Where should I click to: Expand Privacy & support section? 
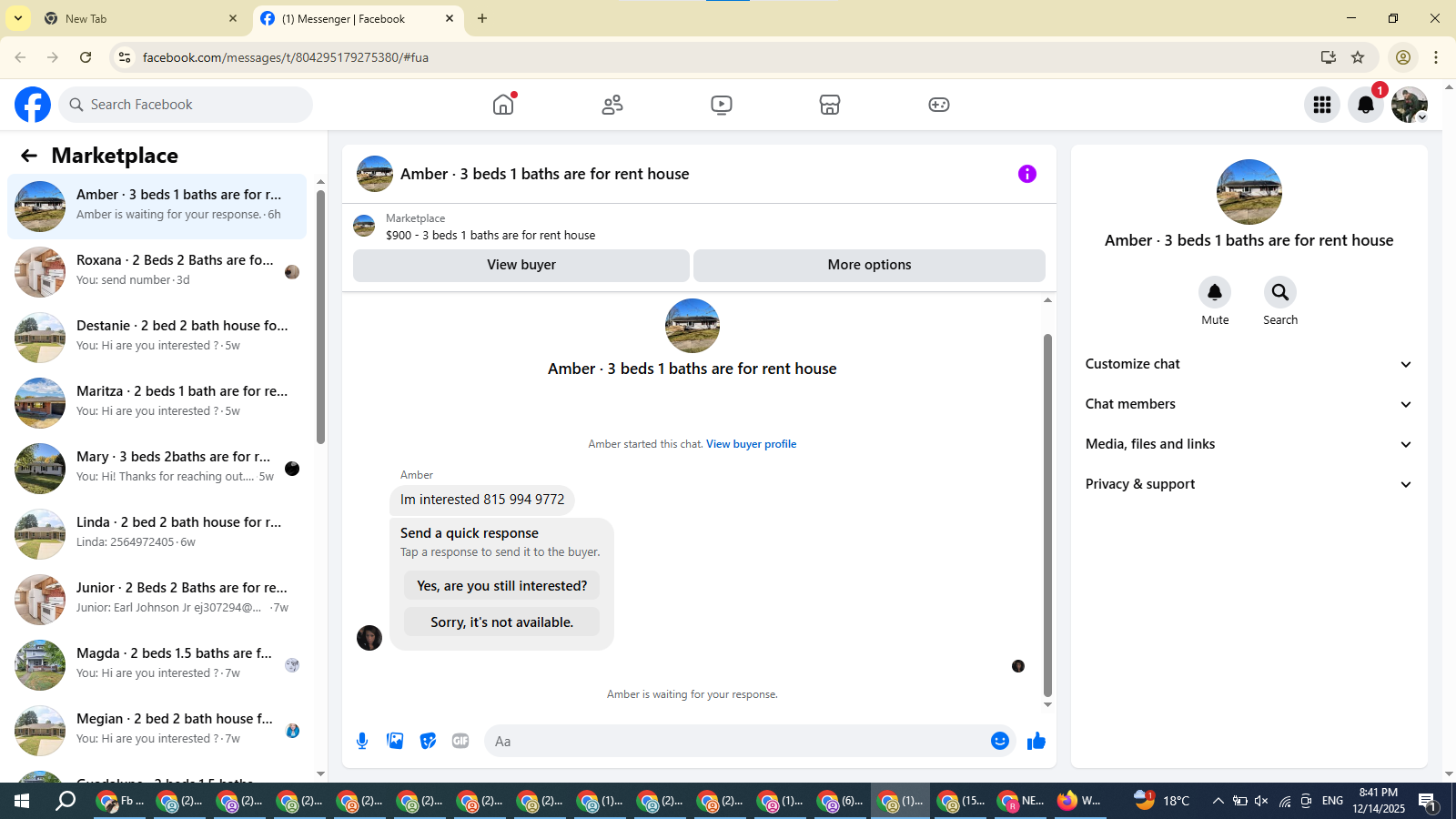(1249, 484)
